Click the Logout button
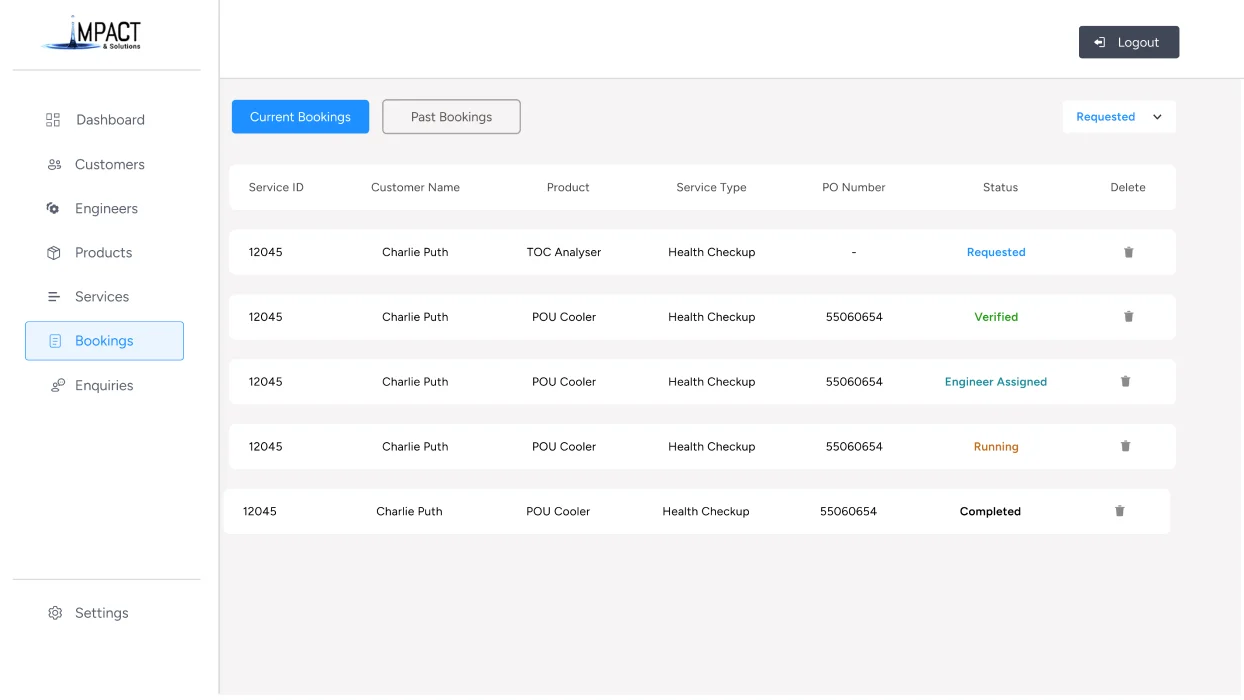 pyautogui.click(x=1129, y=42)
